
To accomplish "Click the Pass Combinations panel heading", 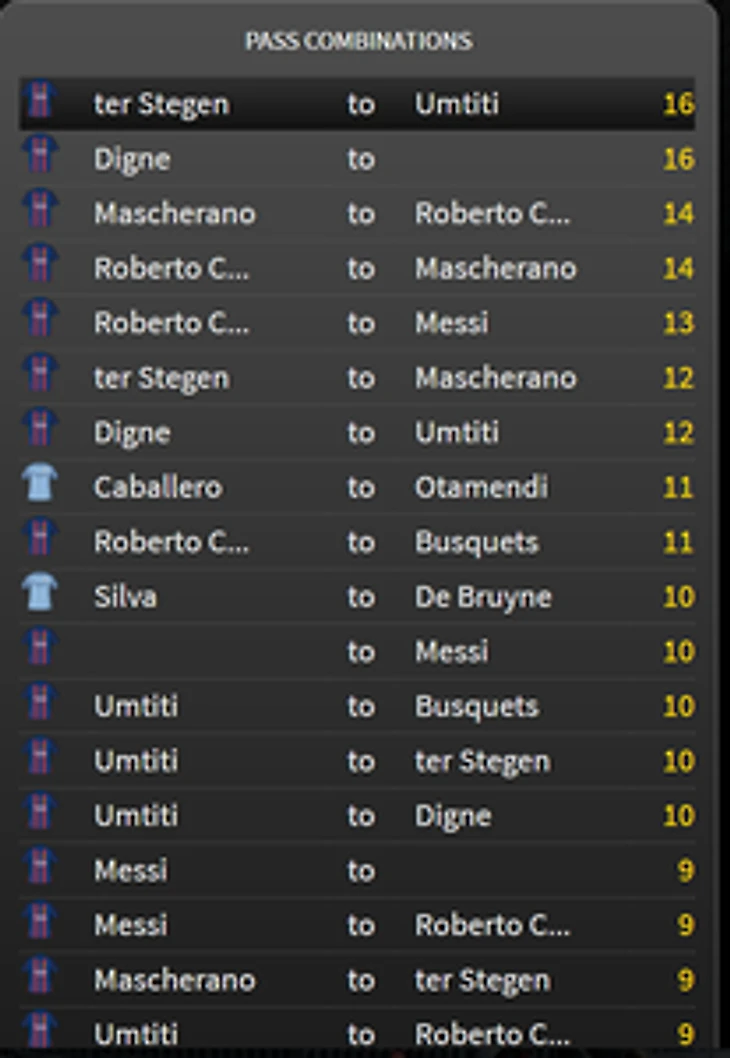I will (x=358, y=41).
